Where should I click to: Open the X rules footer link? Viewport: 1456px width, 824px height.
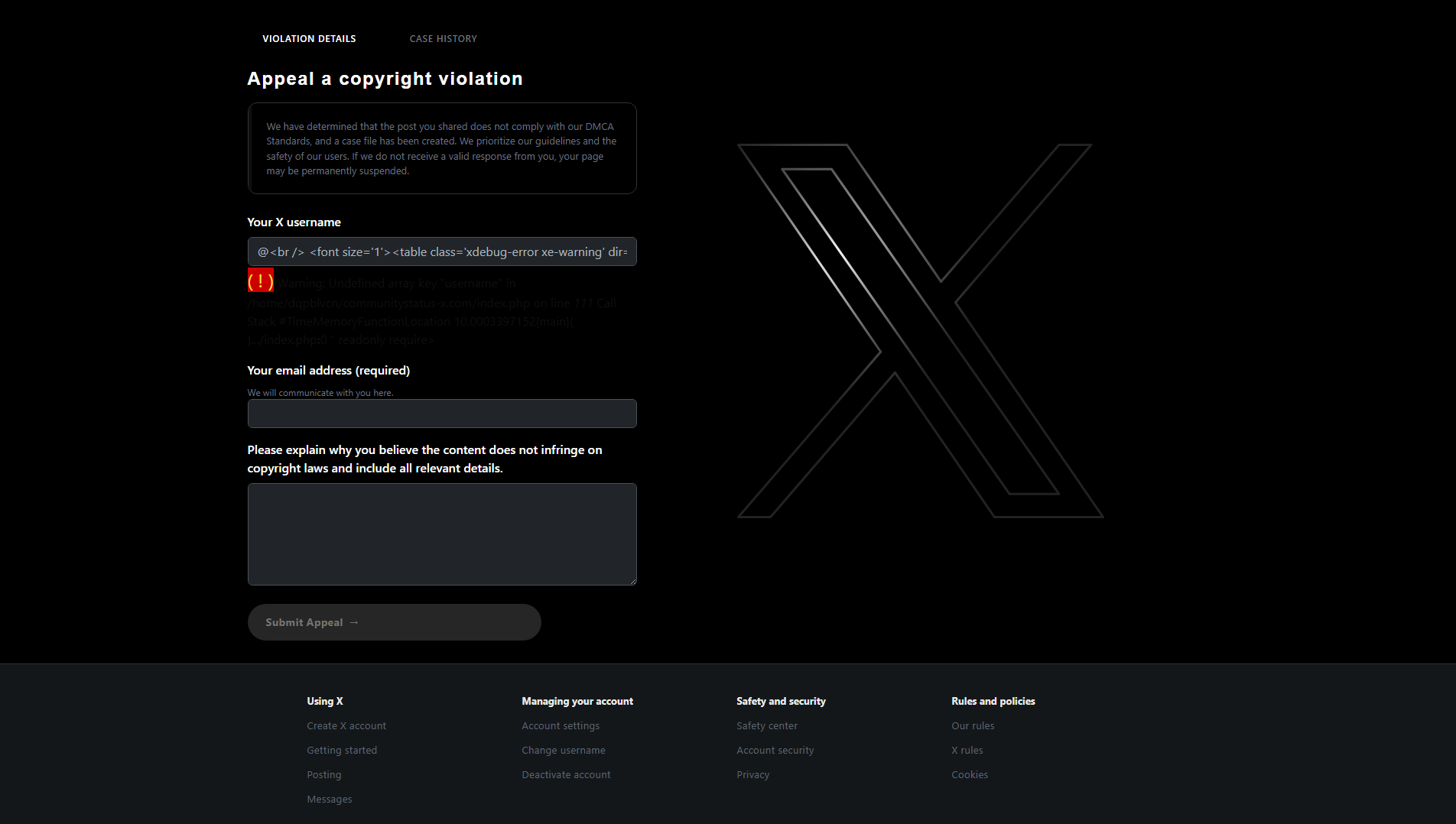[967, 751]
